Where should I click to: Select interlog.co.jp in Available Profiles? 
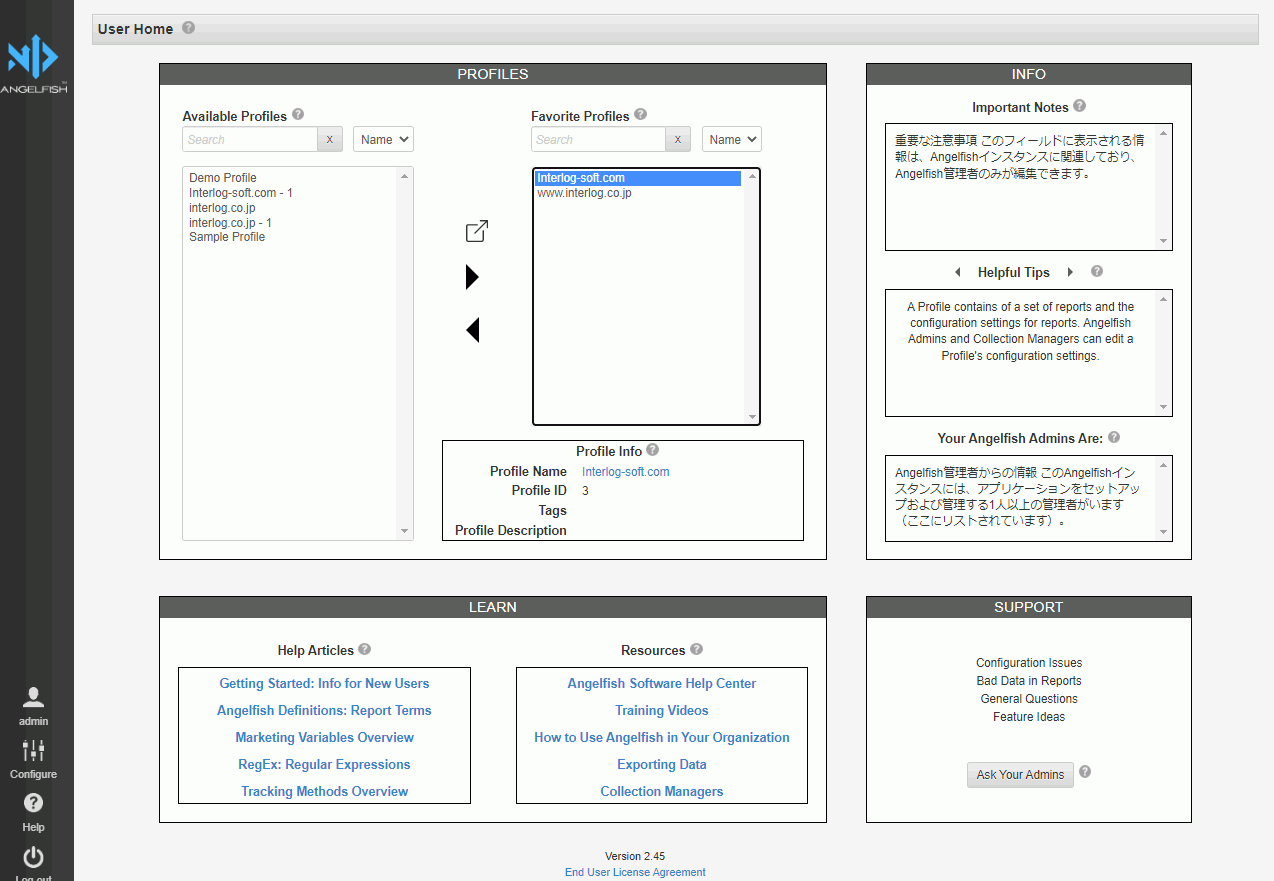coord(222,208)
